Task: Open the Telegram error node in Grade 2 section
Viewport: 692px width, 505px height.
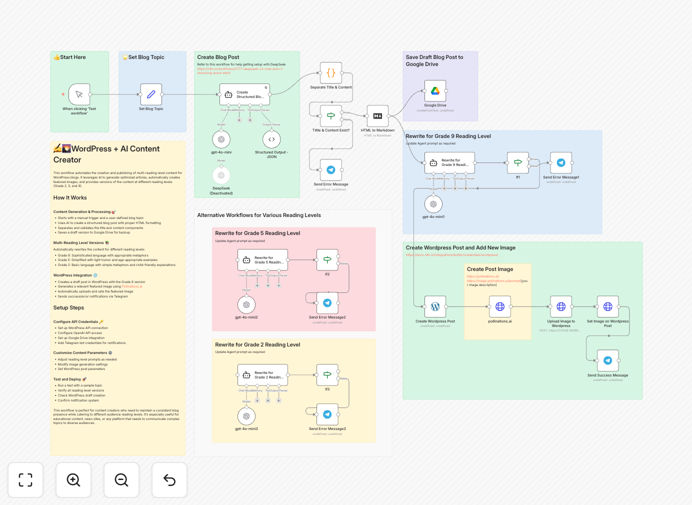Action: click(x=327, y=414)
